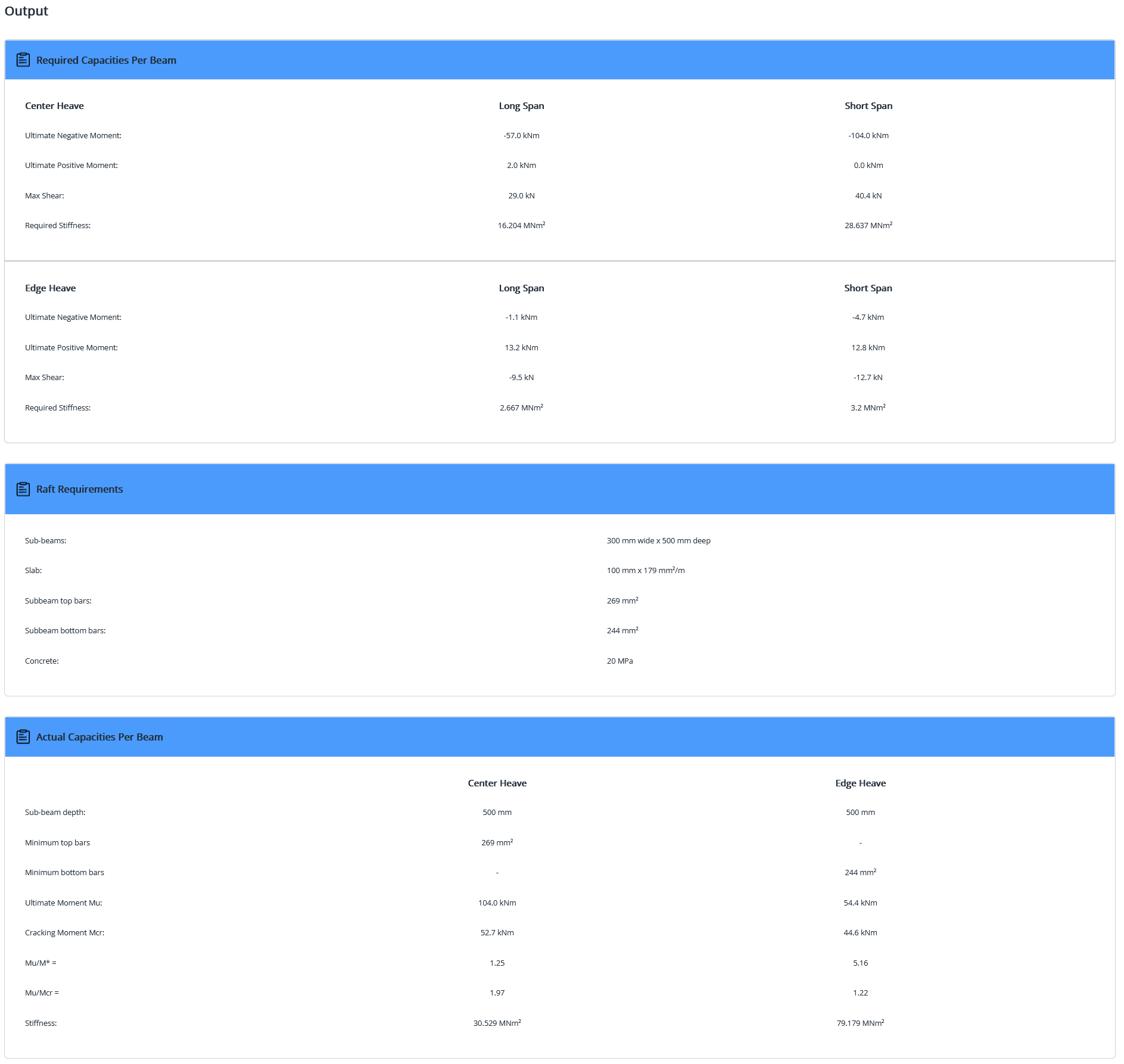The height and width of the screenshot is (1064, 1124).
Task: Select the Required Capacities Per Beam header title
Action: [x=106, y=60]
